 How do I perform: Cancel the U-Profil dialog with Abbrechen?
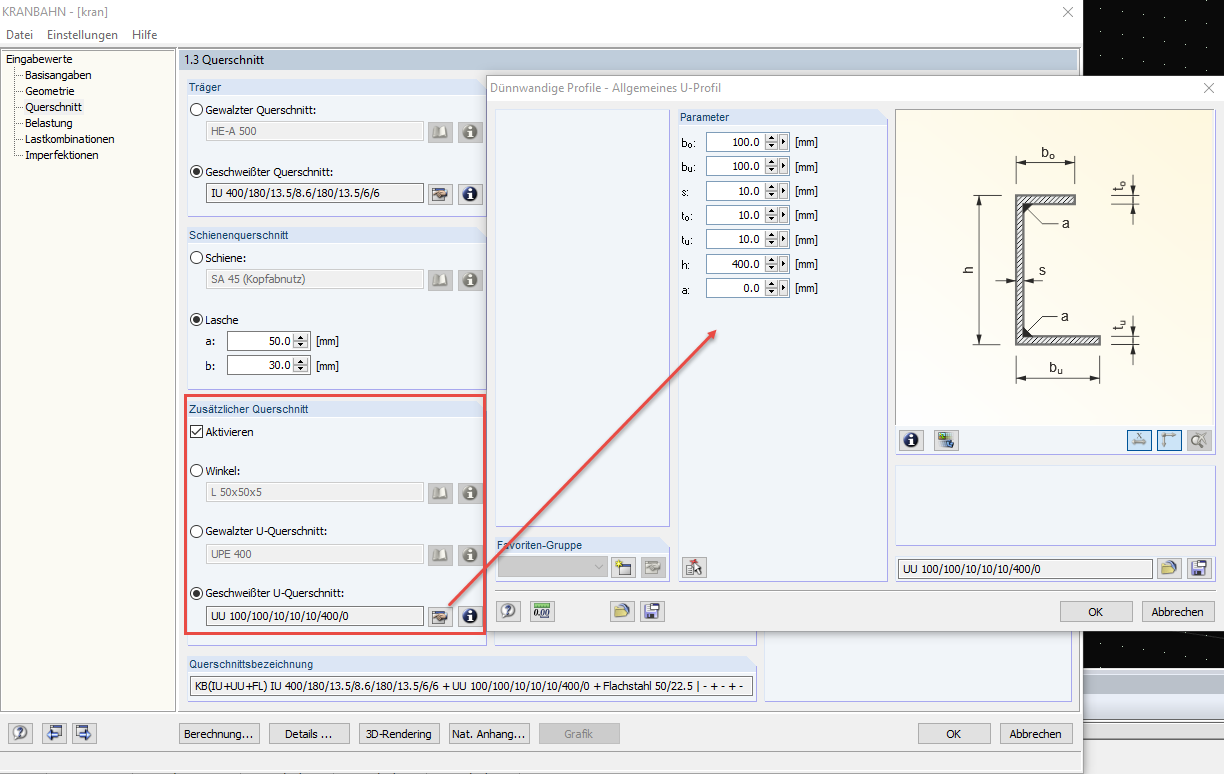(x=1178, y=612)
